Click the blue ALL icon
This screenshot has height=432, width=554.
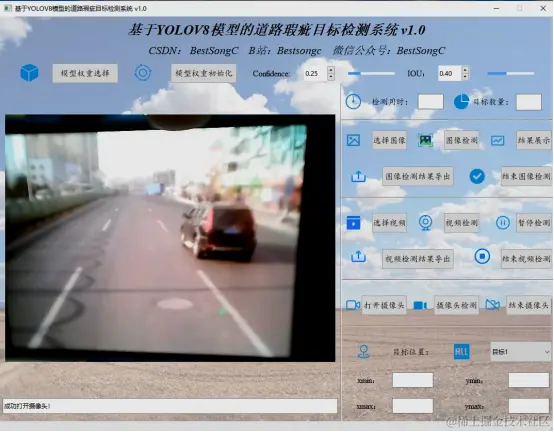[x=461, y=352]
